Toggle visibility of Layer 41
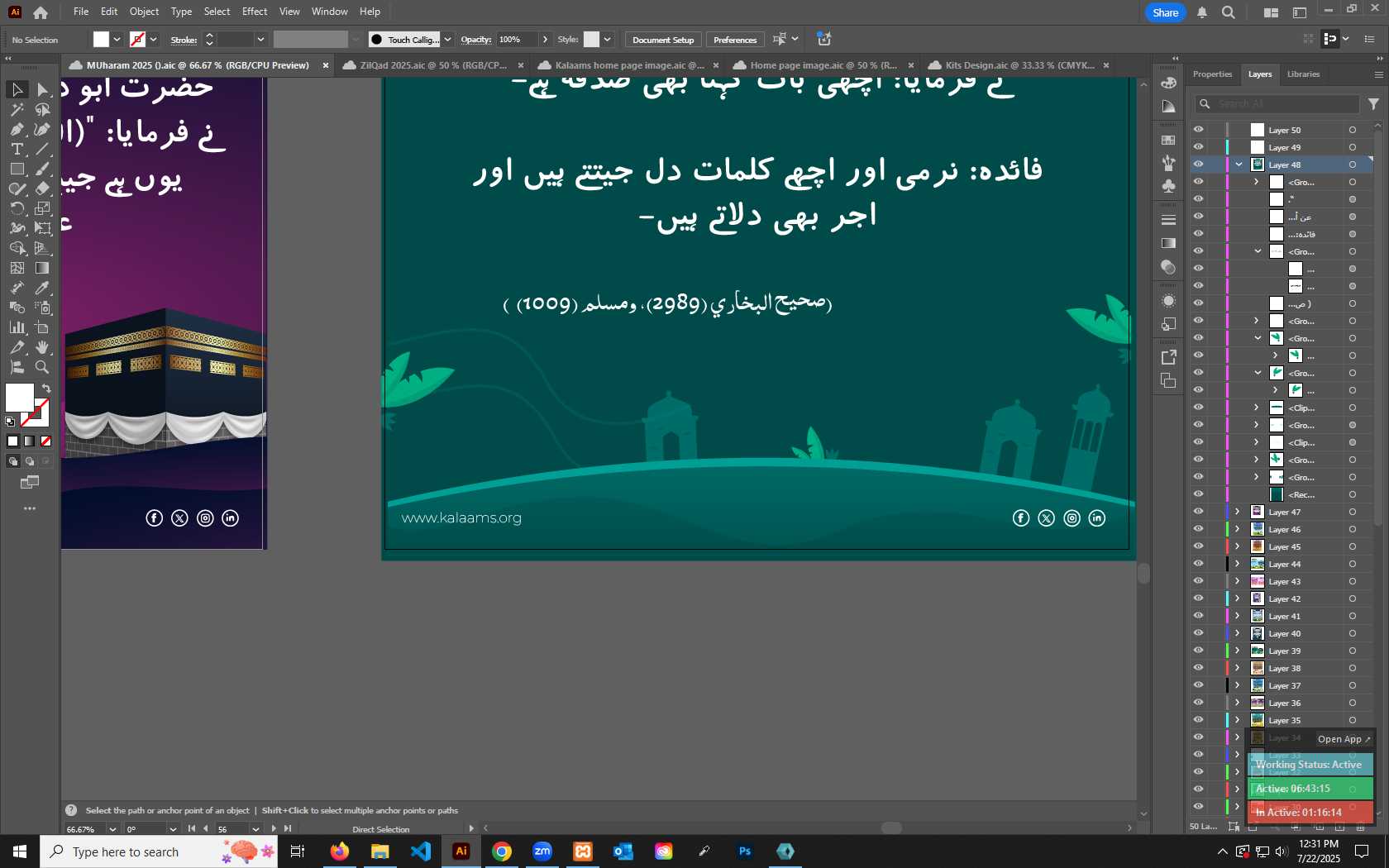The image size is (1389, 868). click(x=1198, y=616)
